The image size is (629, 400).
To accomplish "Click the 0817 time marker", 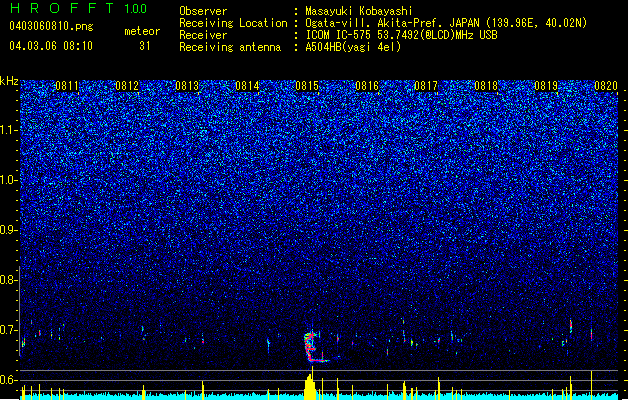I will (426, 86).
